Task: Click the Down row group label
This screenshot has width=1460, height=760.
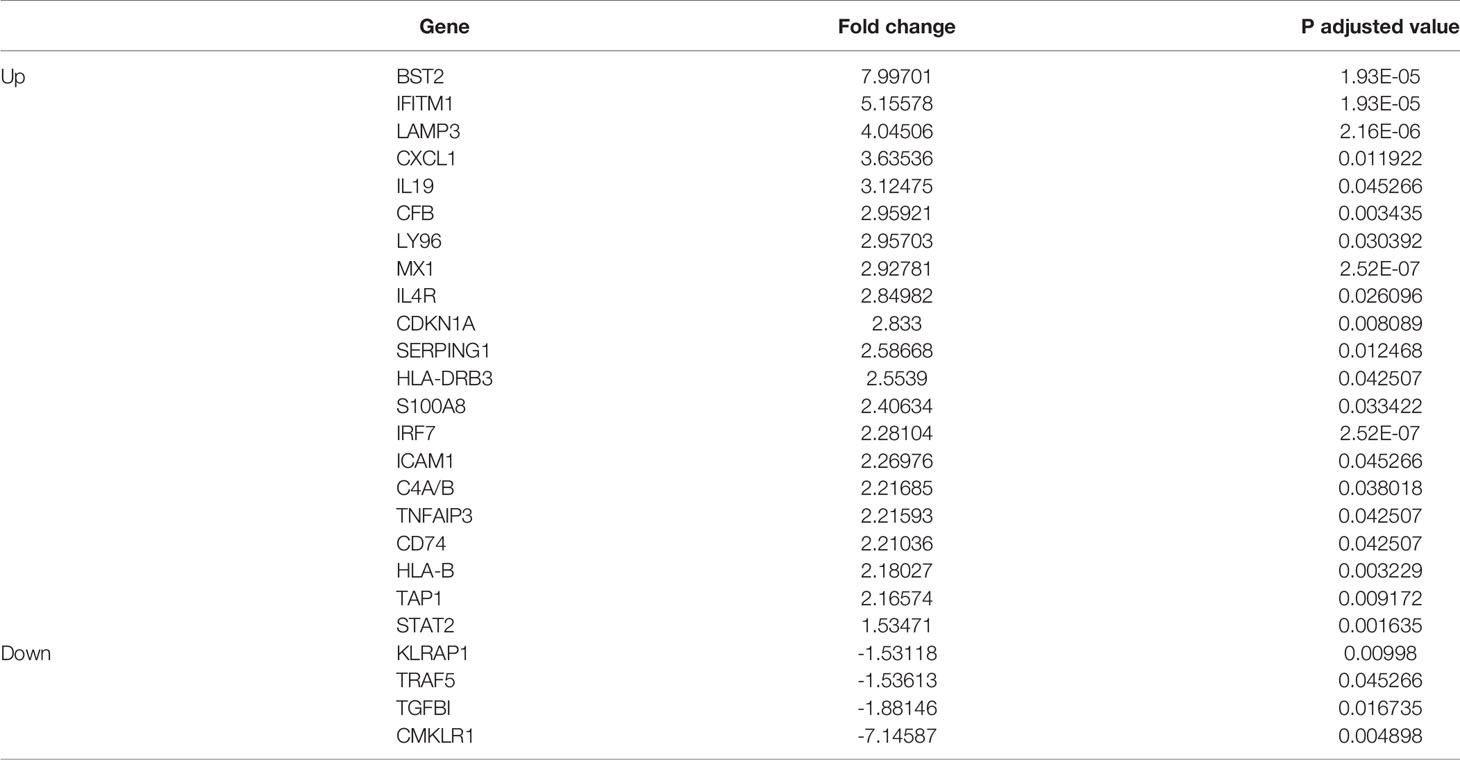Action: (26, 654)
